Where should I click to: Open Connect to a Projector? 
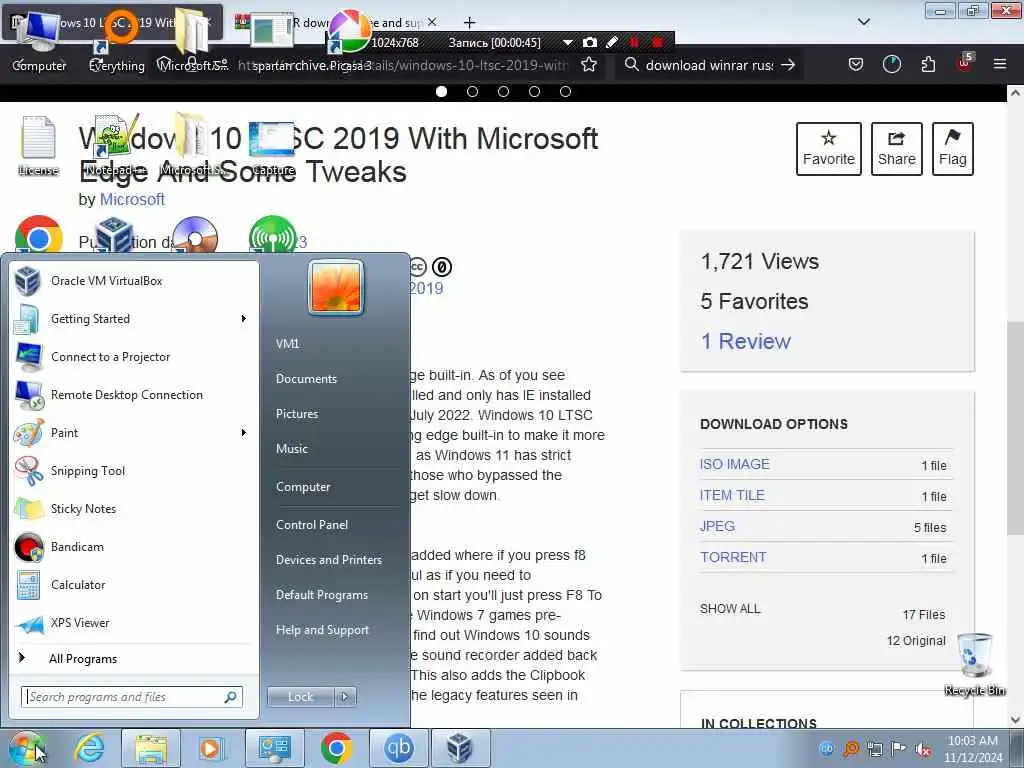[x=134, y=357]
